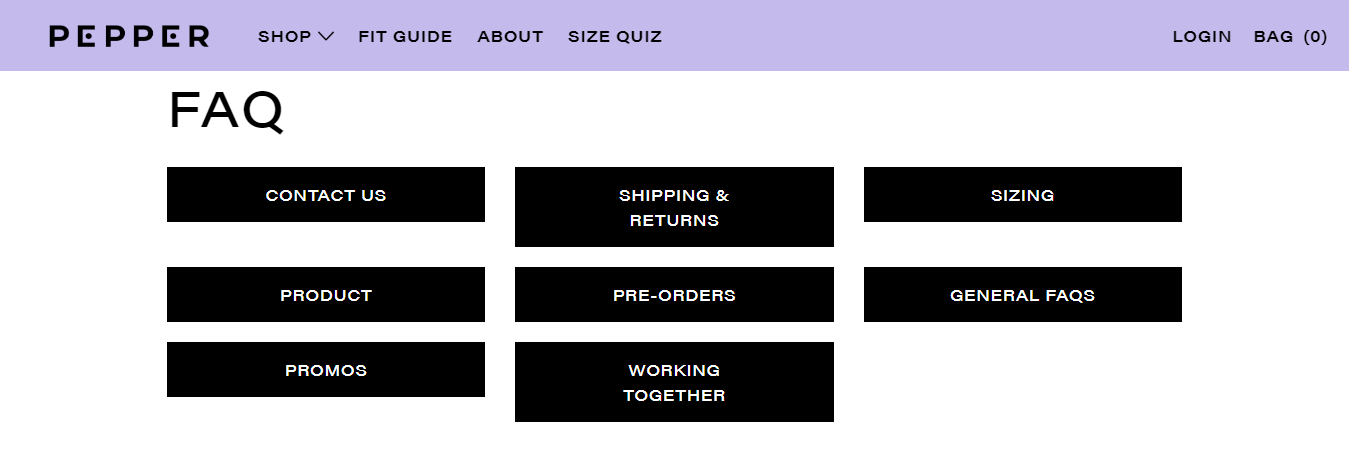1349x463 pixels.
Task: Select the PROMOS category button
Action: click(326, 370)
